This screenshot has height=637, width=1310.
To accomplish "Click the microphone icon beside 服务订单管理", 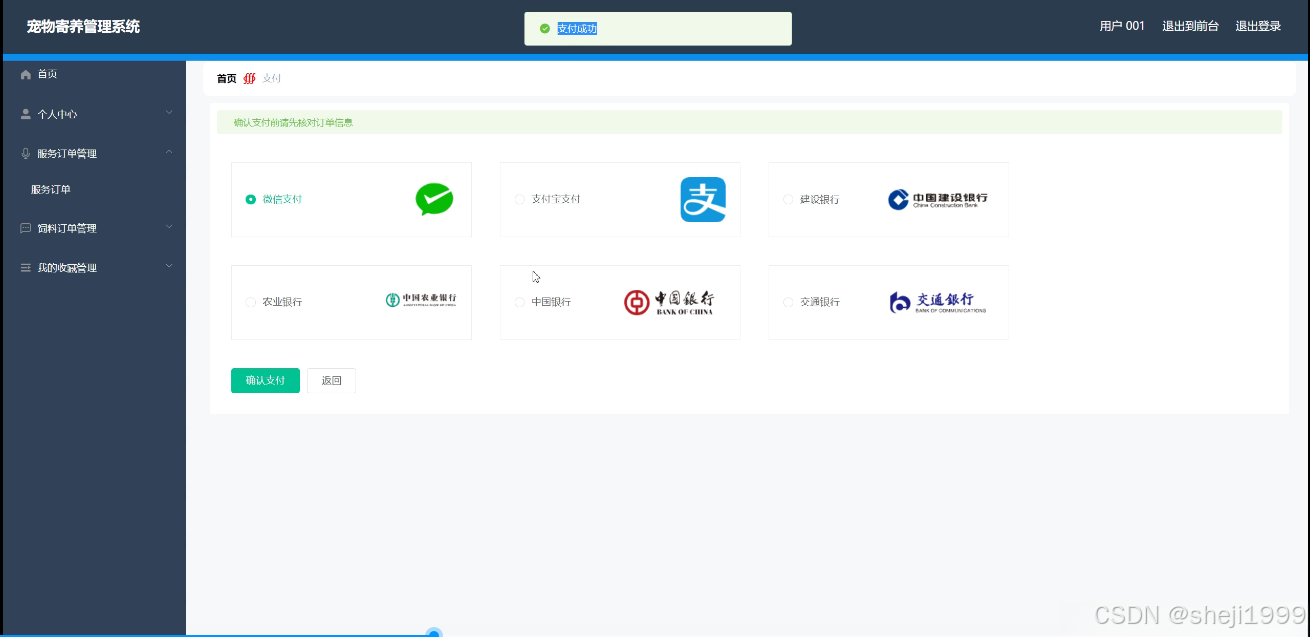I will 26,153.
